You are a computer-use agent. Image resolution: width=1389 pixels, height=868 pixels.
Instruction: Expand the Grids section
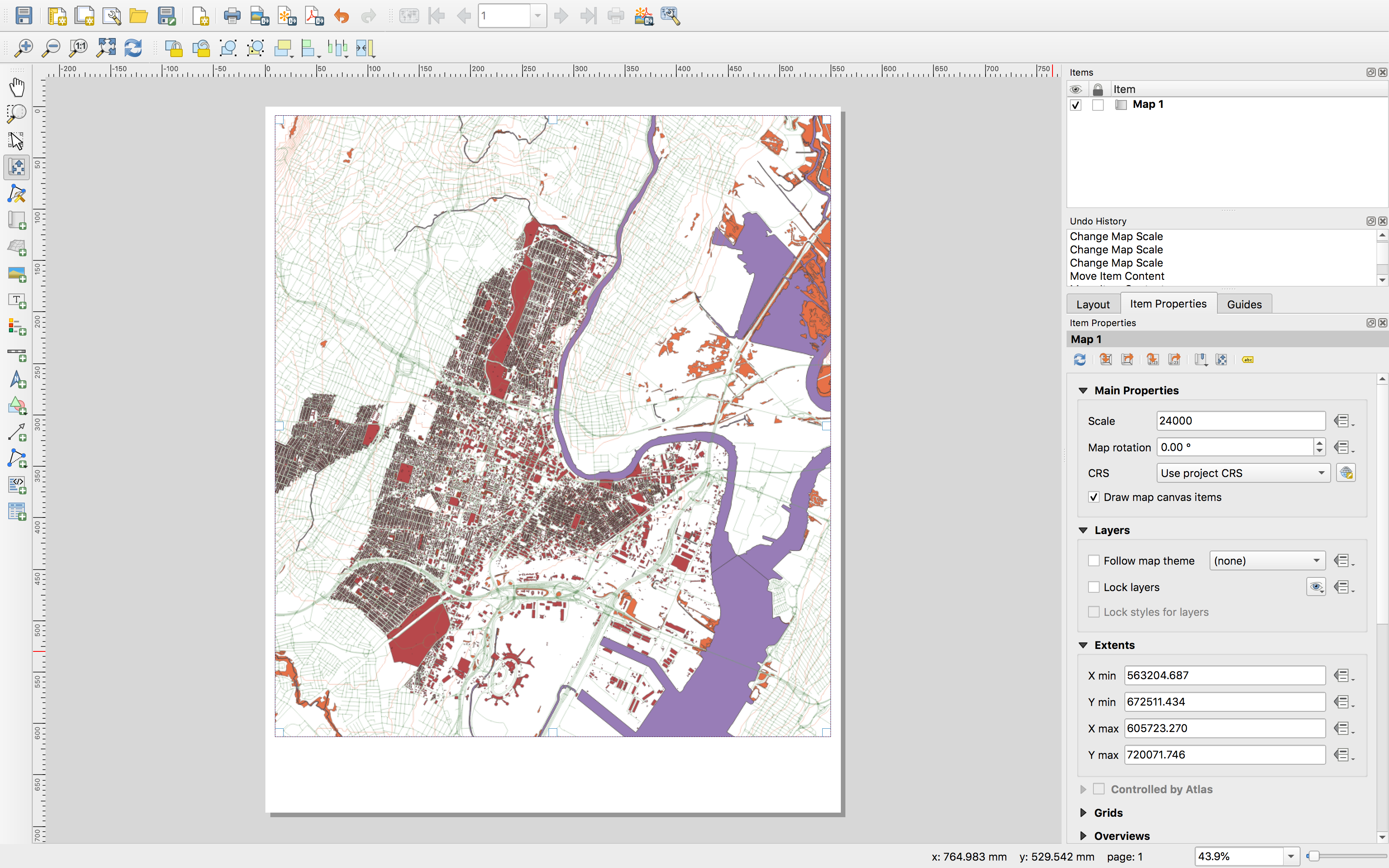(x=1083, y=813)
